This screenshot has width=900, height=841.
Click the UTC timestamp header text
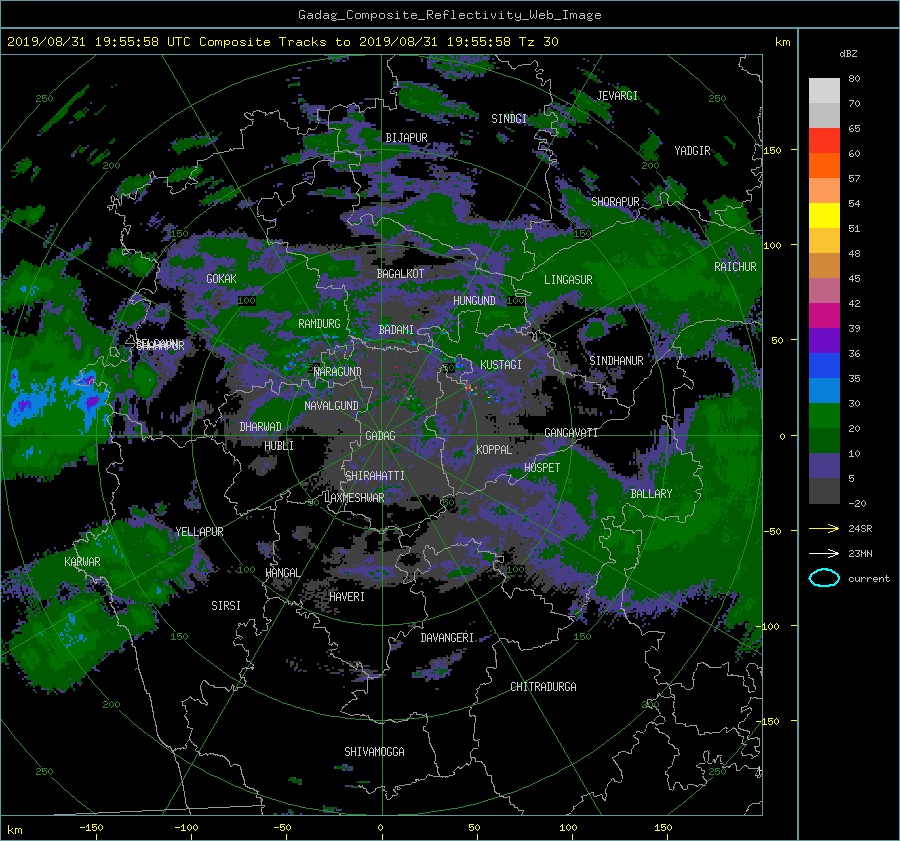point(282,42)
